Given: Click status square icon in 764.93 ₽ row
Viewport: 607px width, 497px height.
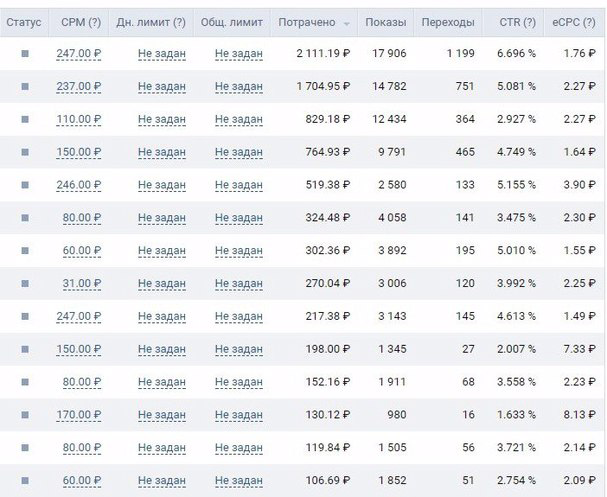Looking at the screenshot, I should tap(25, 152).
